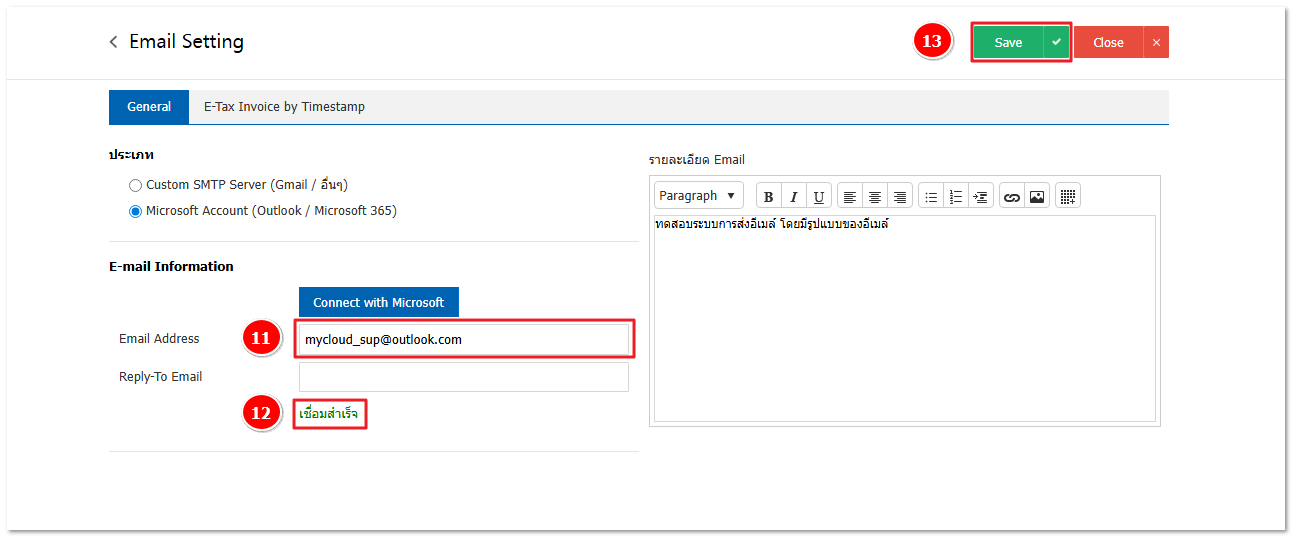This screenshot has width=1292, height=537.
Task: Insert a table into the email
Action: point(1067,197)
